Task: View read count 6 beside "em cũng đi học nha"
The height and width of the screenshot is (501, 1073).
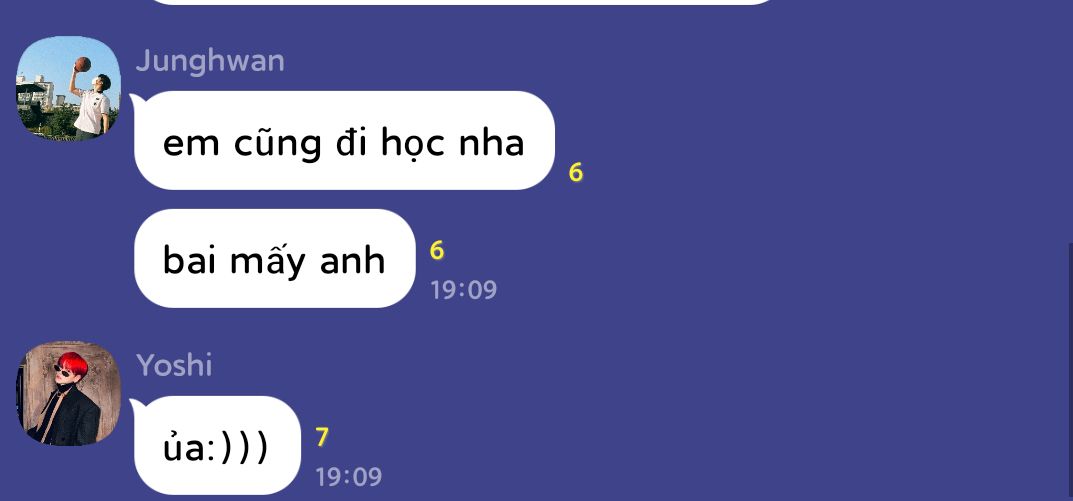Action: pyautogui.click(x=576, y=173)
